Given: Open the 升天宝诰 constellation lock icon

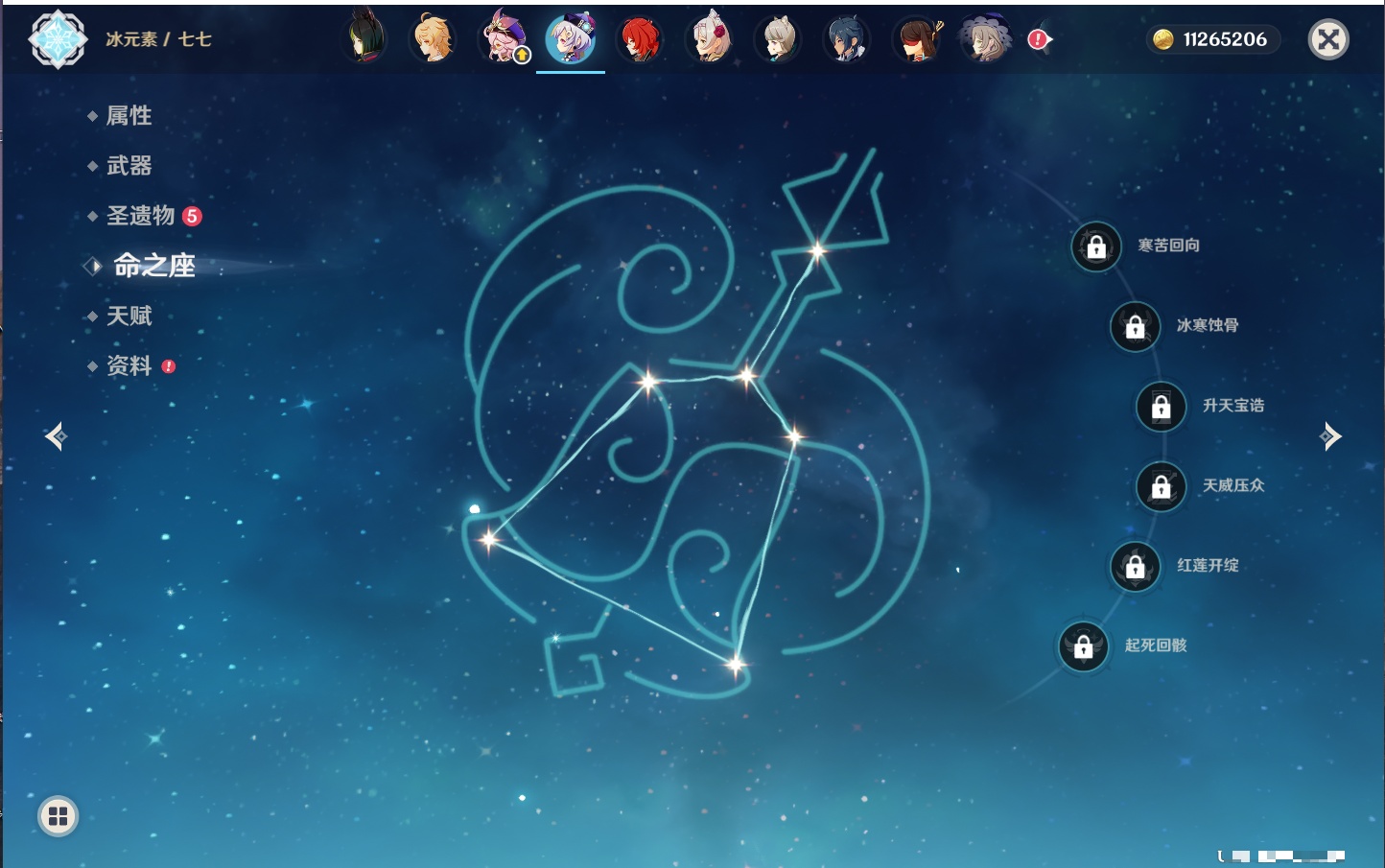Looking at the screenshot, I should (x=1161, y=407).
